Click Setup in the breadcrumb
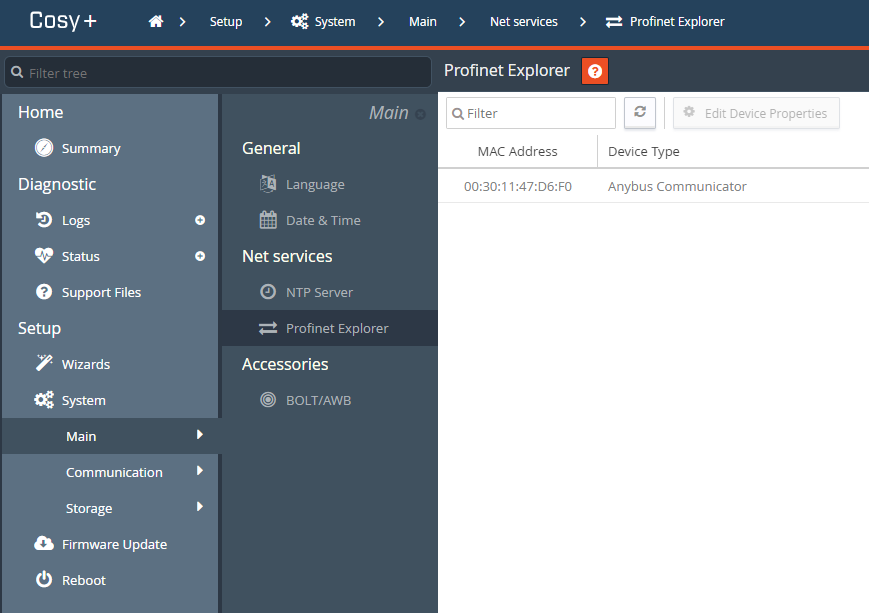 pyautogui.click(x=226, y=22)
